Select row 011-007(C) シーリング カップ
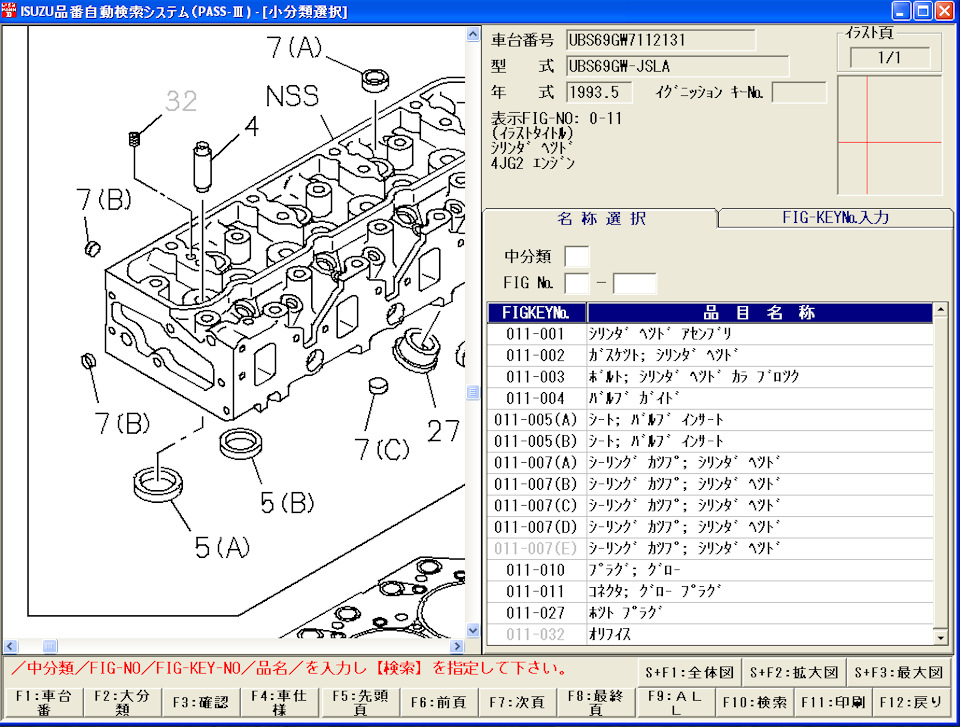960x727 pixels. tap(710, 505)
